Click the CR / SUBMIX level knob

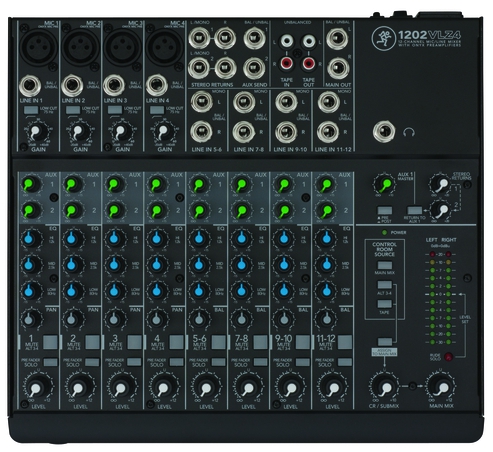coord(384,386)
